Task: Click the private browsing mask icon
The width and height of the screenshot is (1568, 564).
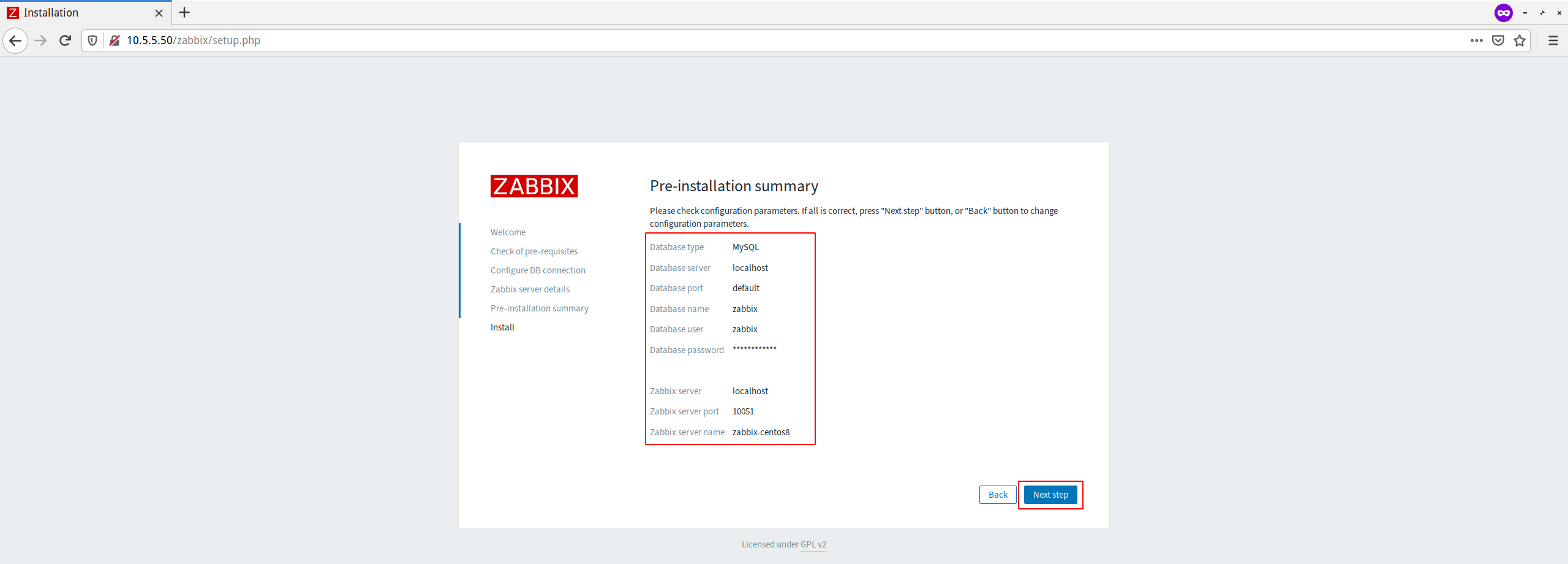Action: [1504, 12]
